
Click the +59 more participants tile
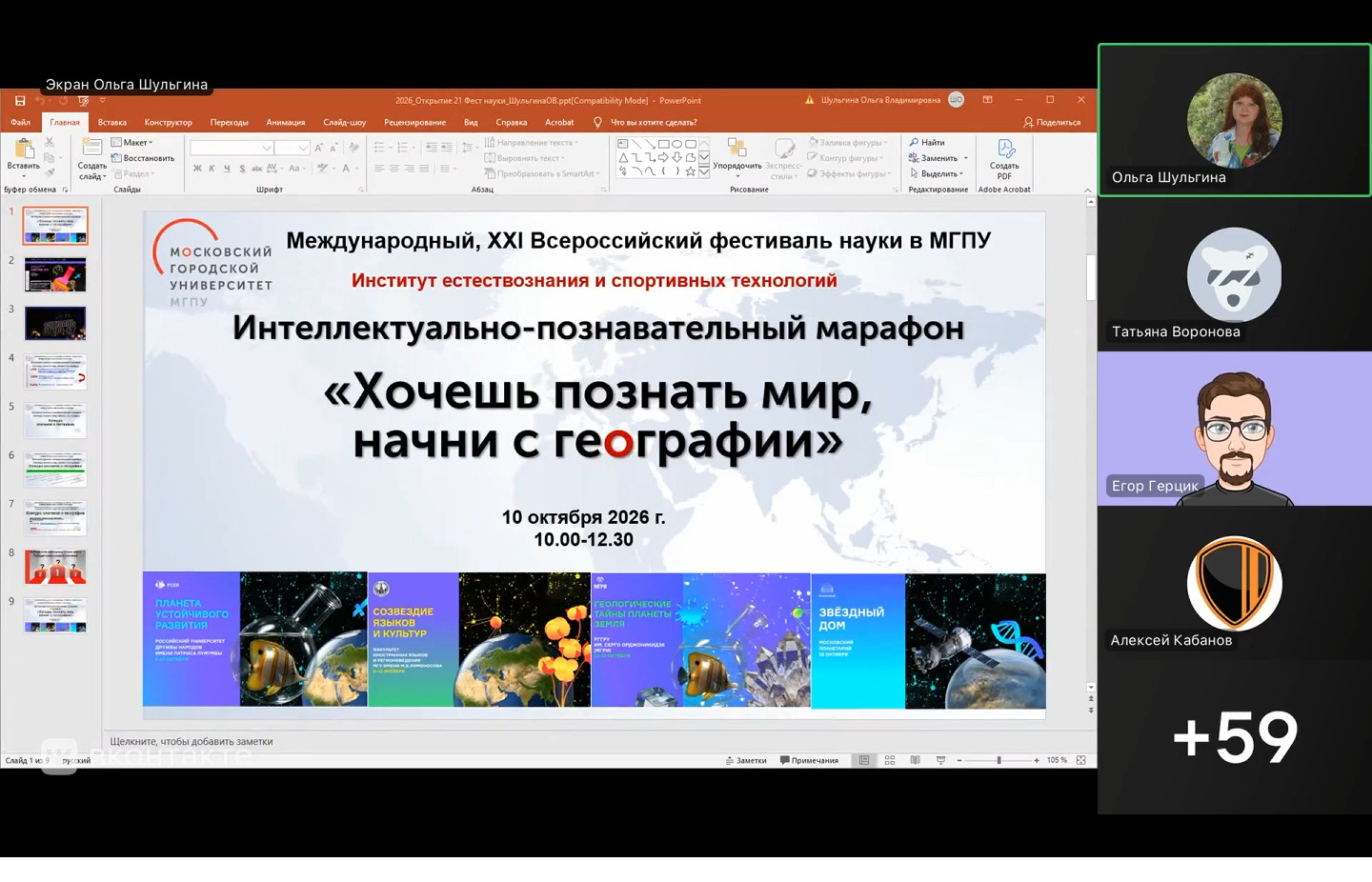coord(1235,737)
